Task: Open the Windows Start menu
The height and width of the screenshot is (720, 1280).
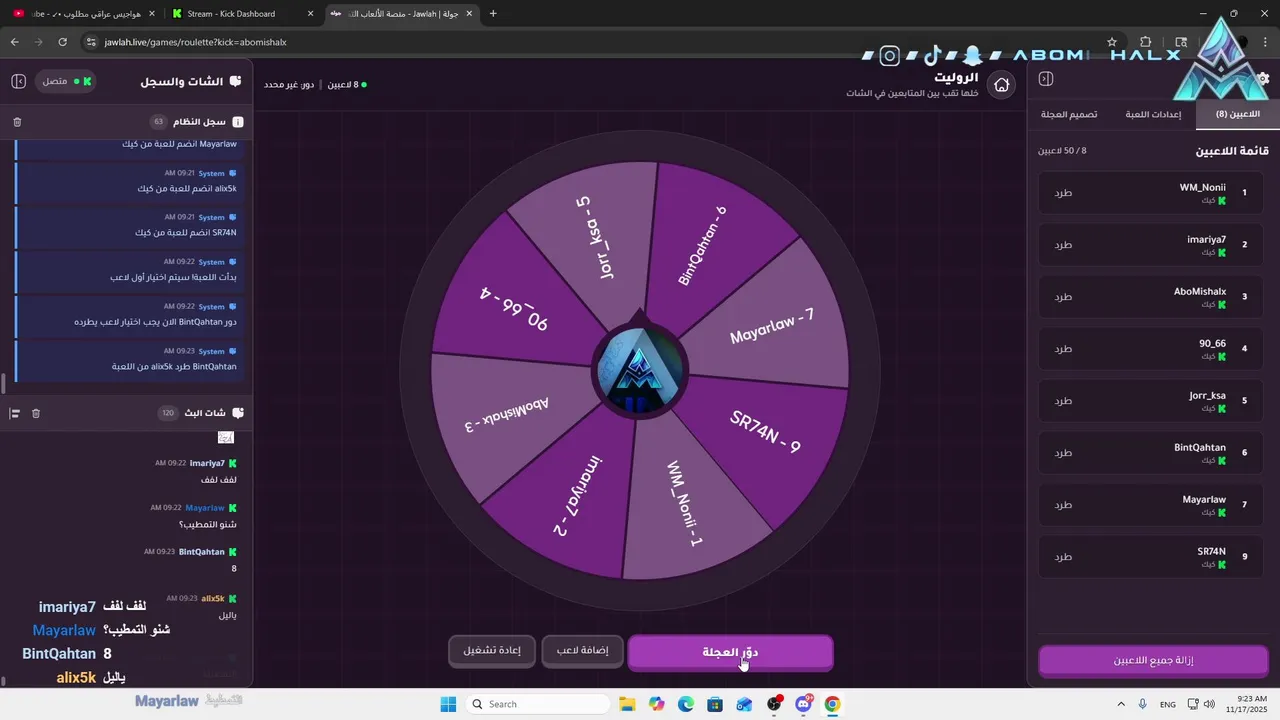Action: pyautogui.click(x=448, y=704)
